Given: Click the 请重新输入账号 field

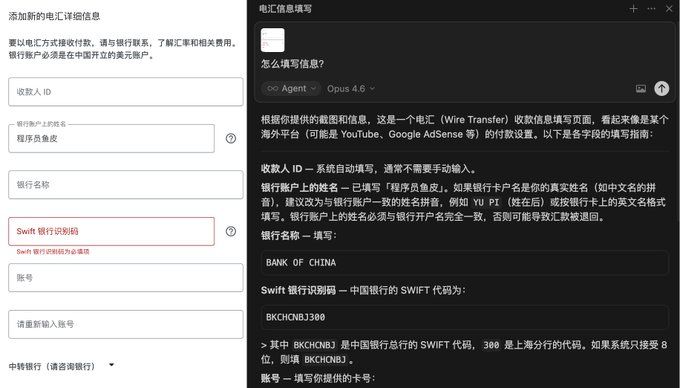Looking at the screenshot, I should click(x=126, y=324).
